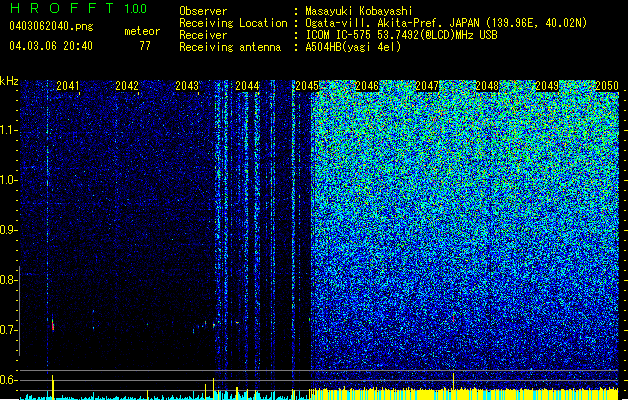The width and height of the screenshot is (629, 400).
Task: Select the 2050 time marker
Action: pos(607,86)
